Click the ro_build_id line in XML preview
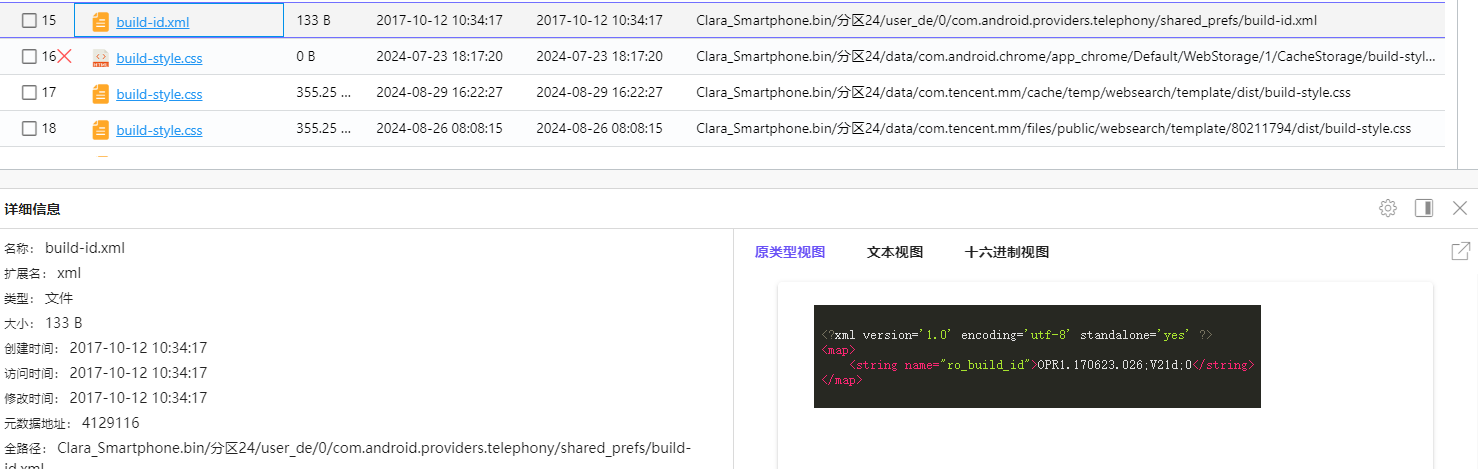This screenshot has width=1478, height=469. [1050, 365]
